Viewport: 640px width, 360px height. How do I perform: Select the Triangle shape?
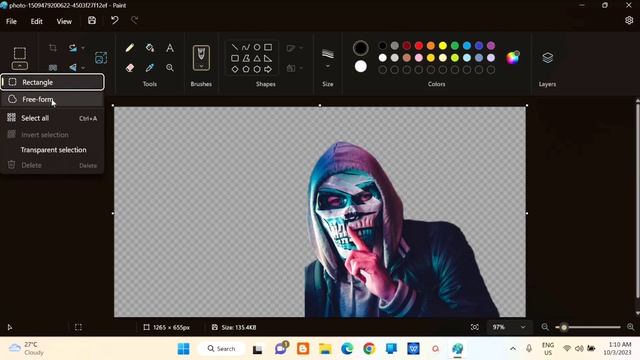coord(257,58)
